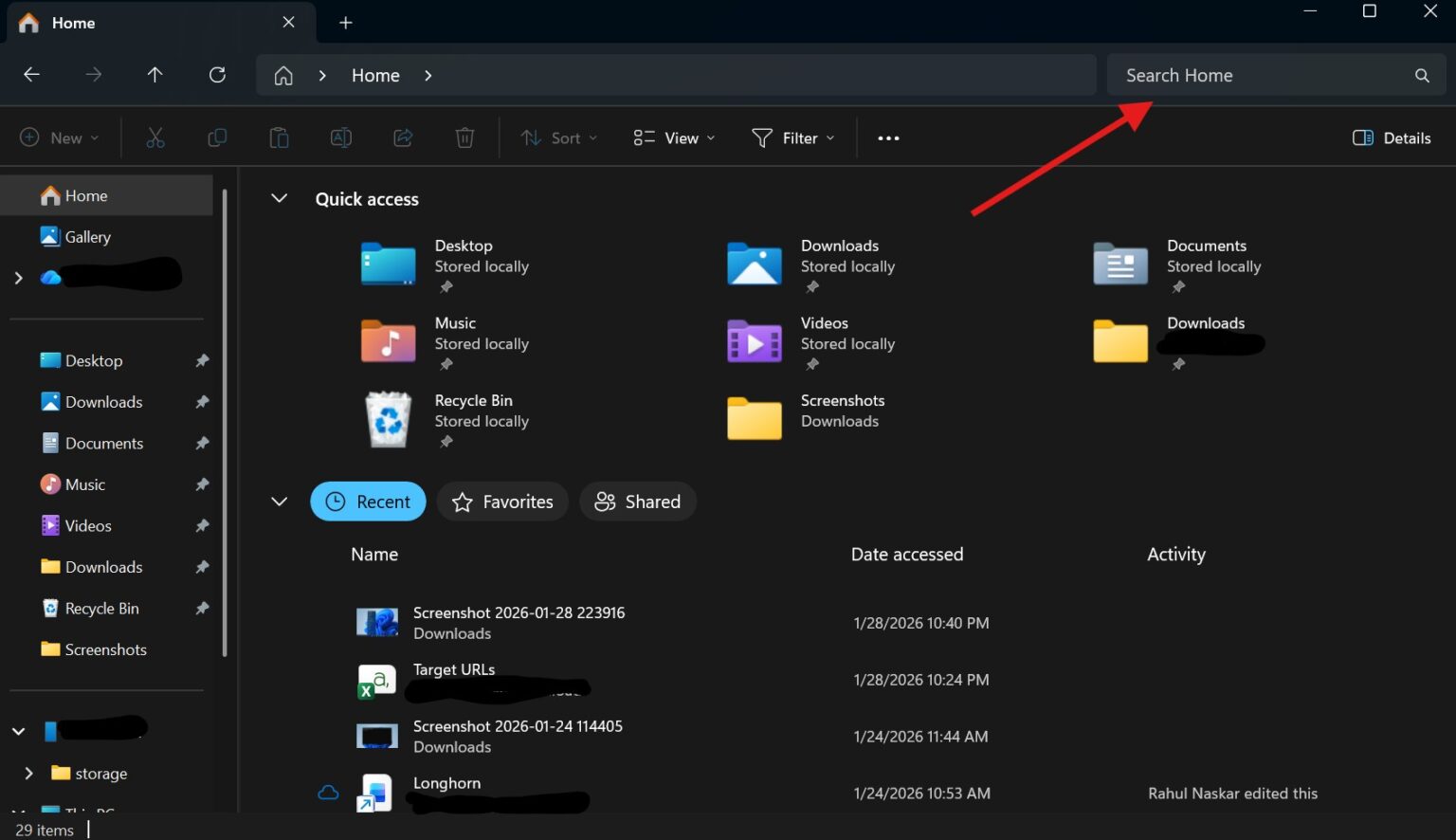Click the Back navigation arrow

coord(31,75)
